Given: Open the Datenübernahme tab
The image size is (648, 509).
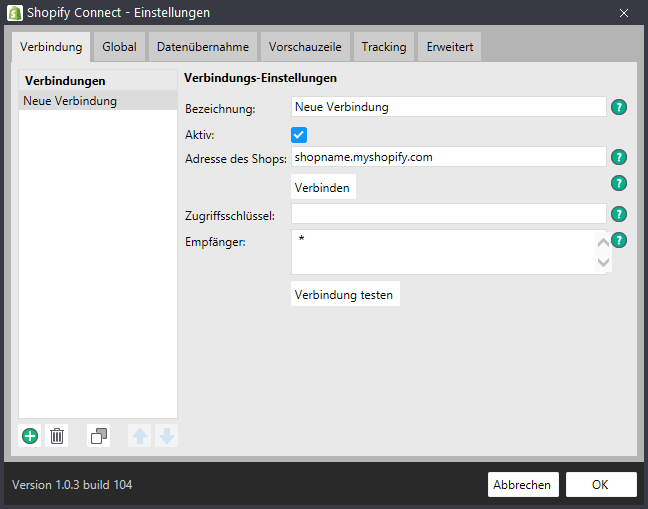Looking at the screenshot, I should [203, 47].
